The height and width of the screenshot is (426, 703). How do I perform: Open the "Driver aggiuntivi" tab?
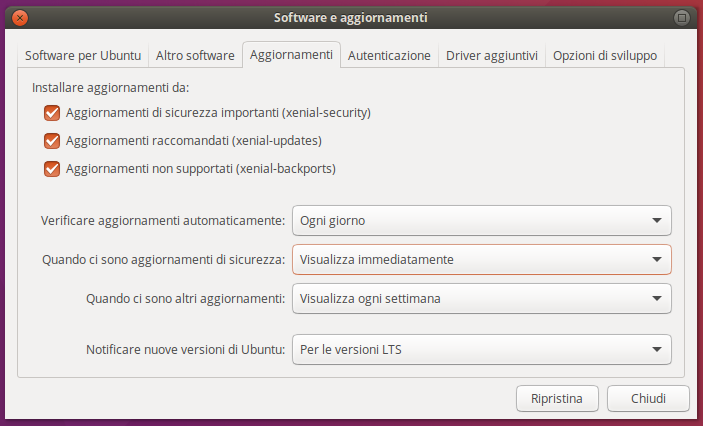492,56
